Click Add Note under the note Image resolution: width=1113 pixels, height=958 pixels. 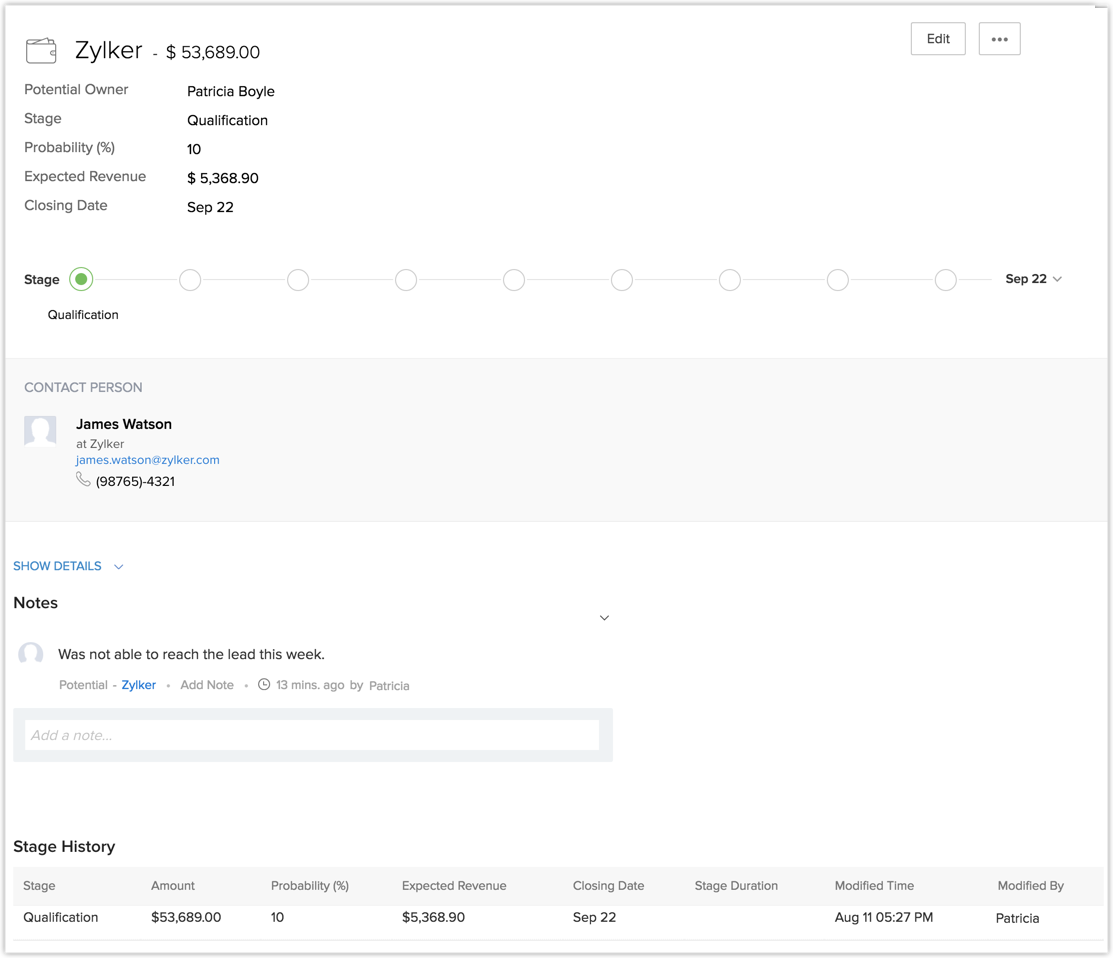point(207,685)
